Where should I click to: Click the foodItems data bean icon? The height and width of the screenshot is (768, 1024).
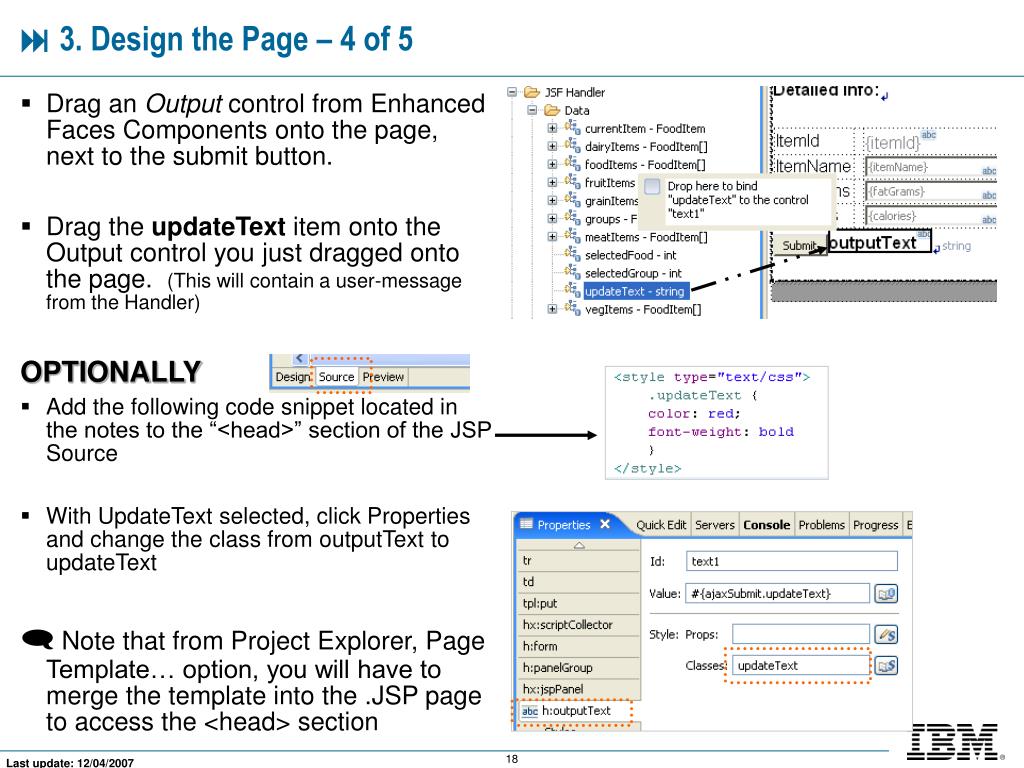[573, 164]
